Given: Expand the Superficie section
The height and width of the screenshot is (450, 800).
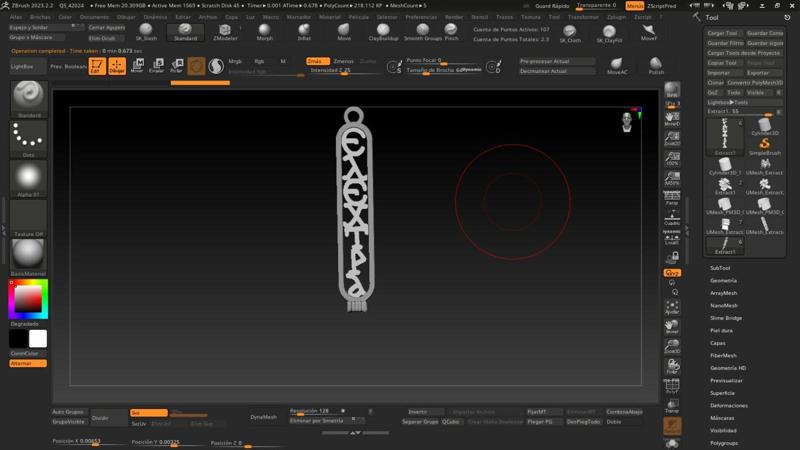Looking at the screenshot, I should click(722, 393).
